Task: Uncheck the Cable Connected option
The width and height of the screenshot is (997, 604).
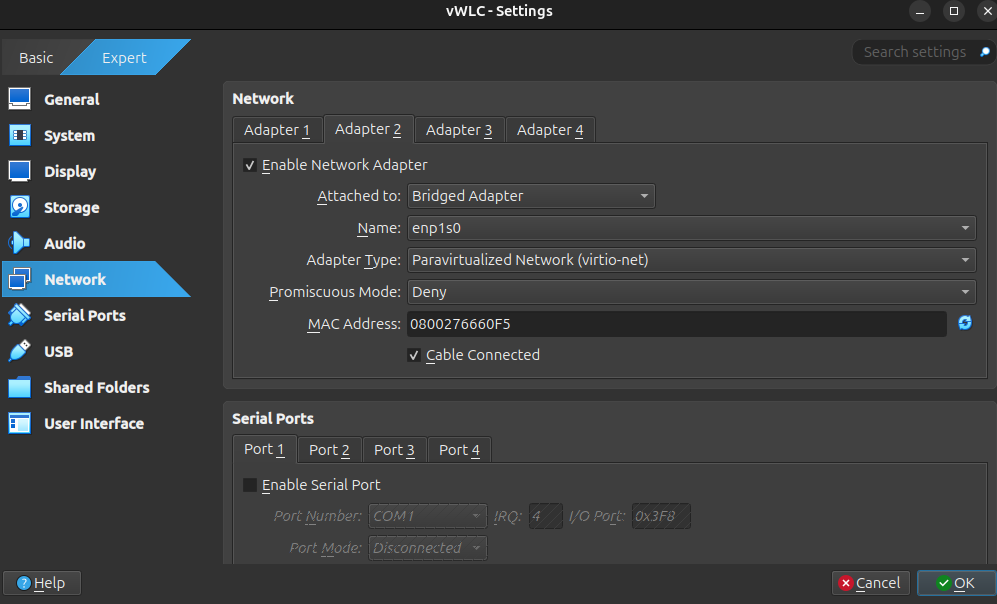Action: click(414, 355)
